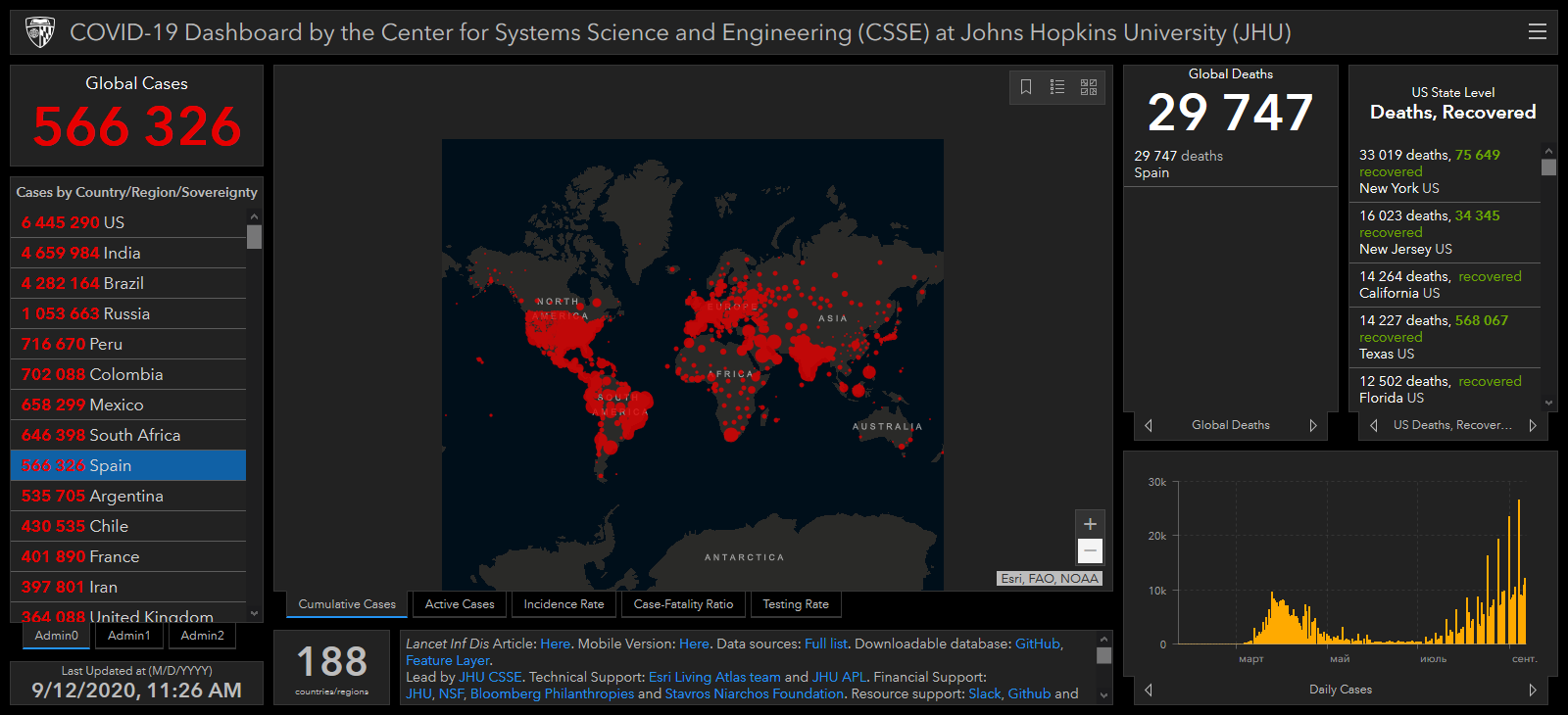
Task: Select Brazil in the country list
Action: coord(128,283)
